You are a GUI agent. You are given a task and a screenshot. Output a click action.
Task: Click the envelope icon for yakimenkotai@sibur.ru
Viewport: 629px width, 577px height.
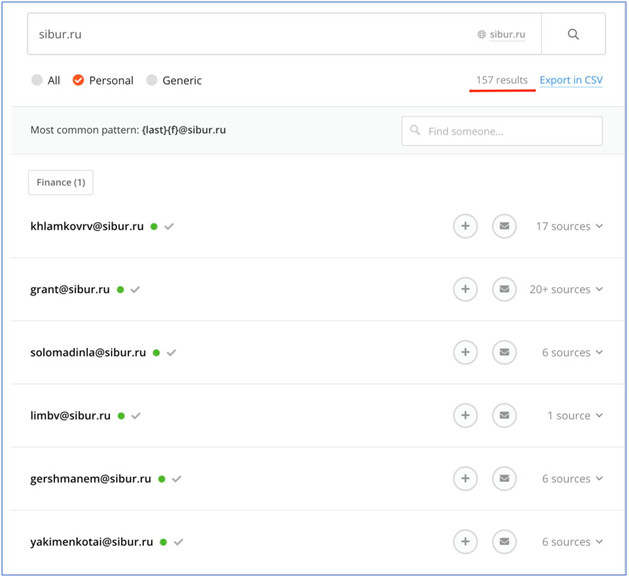pos(505,542)
